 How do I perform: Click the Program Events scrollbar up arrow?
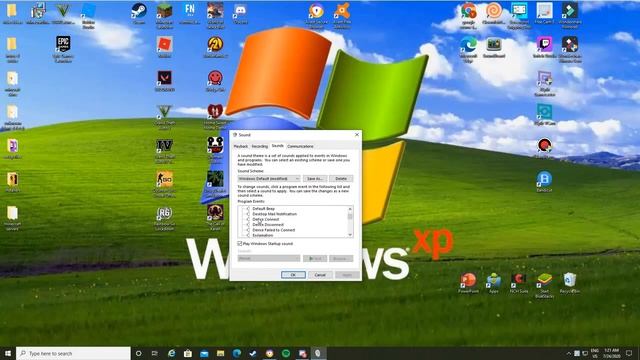[350, 209]
